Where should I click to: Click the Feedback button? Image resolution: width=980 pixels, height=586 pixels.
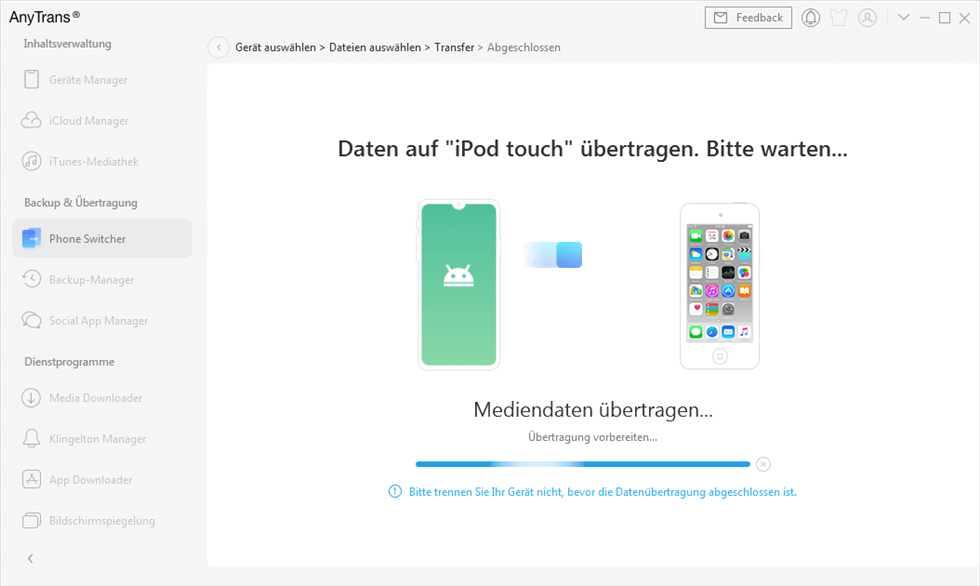748,18
